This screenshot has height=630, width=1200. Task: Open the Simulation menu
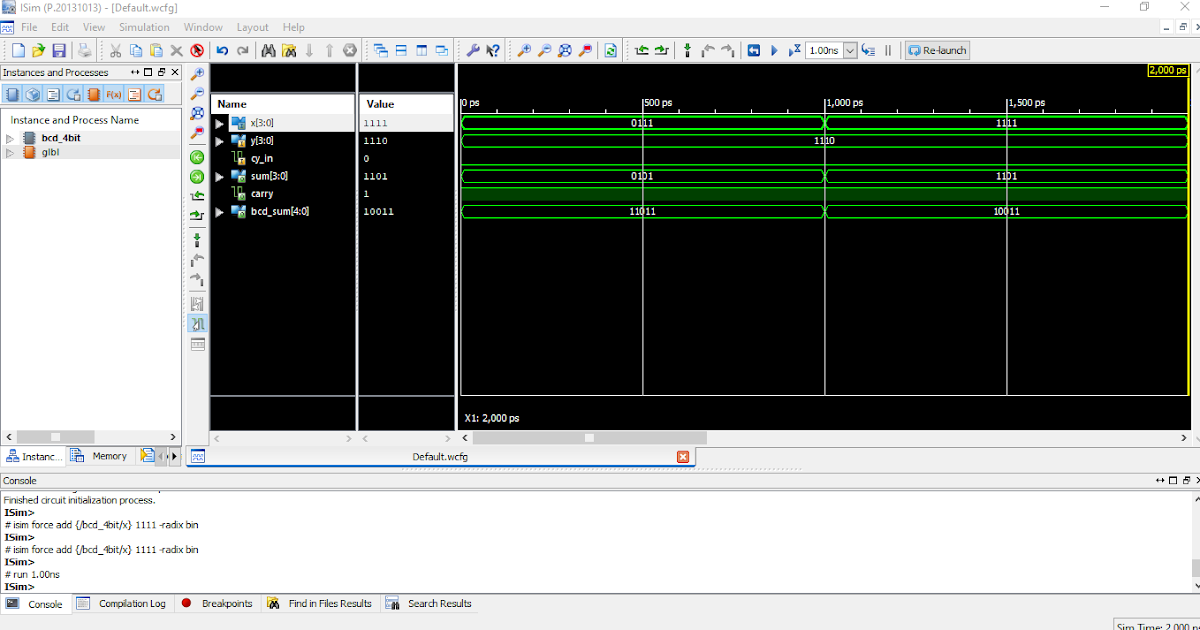click(x=143, y=27)
